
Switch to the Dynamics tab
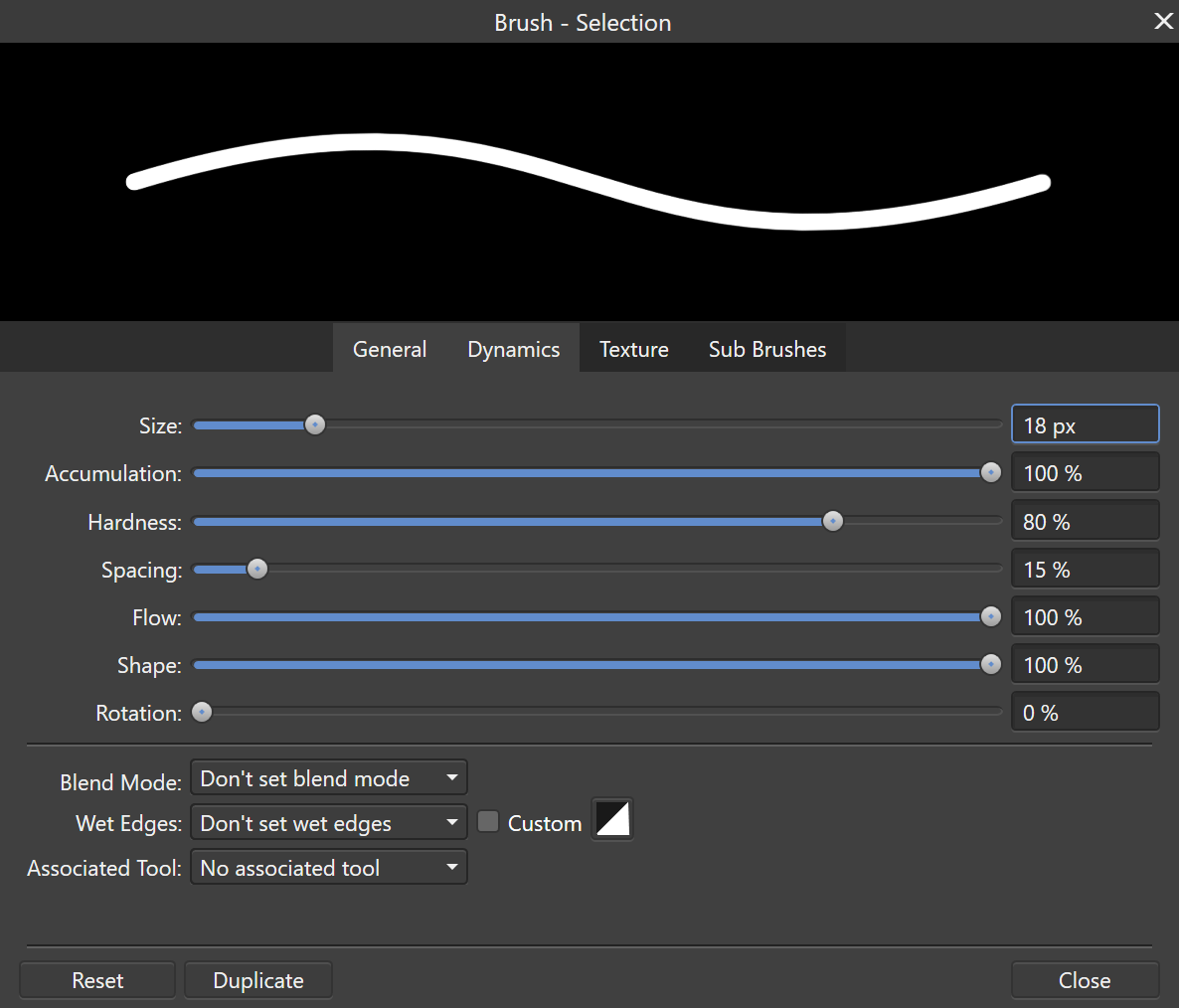click(513, 349)
